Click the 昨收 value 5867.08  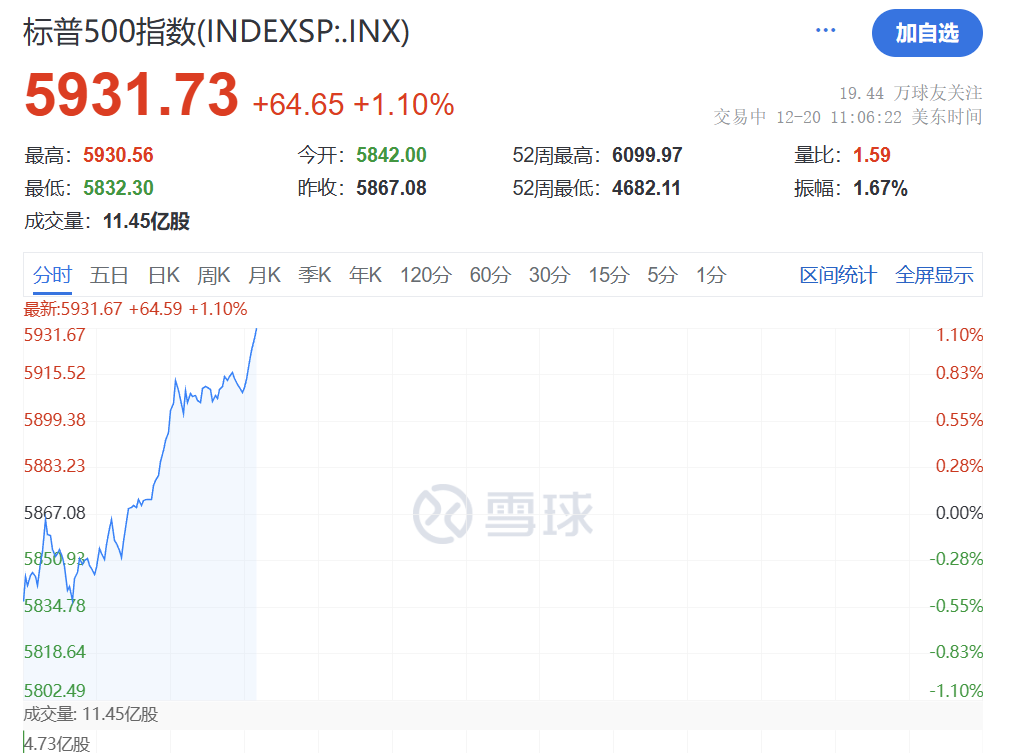coord(391,188)
